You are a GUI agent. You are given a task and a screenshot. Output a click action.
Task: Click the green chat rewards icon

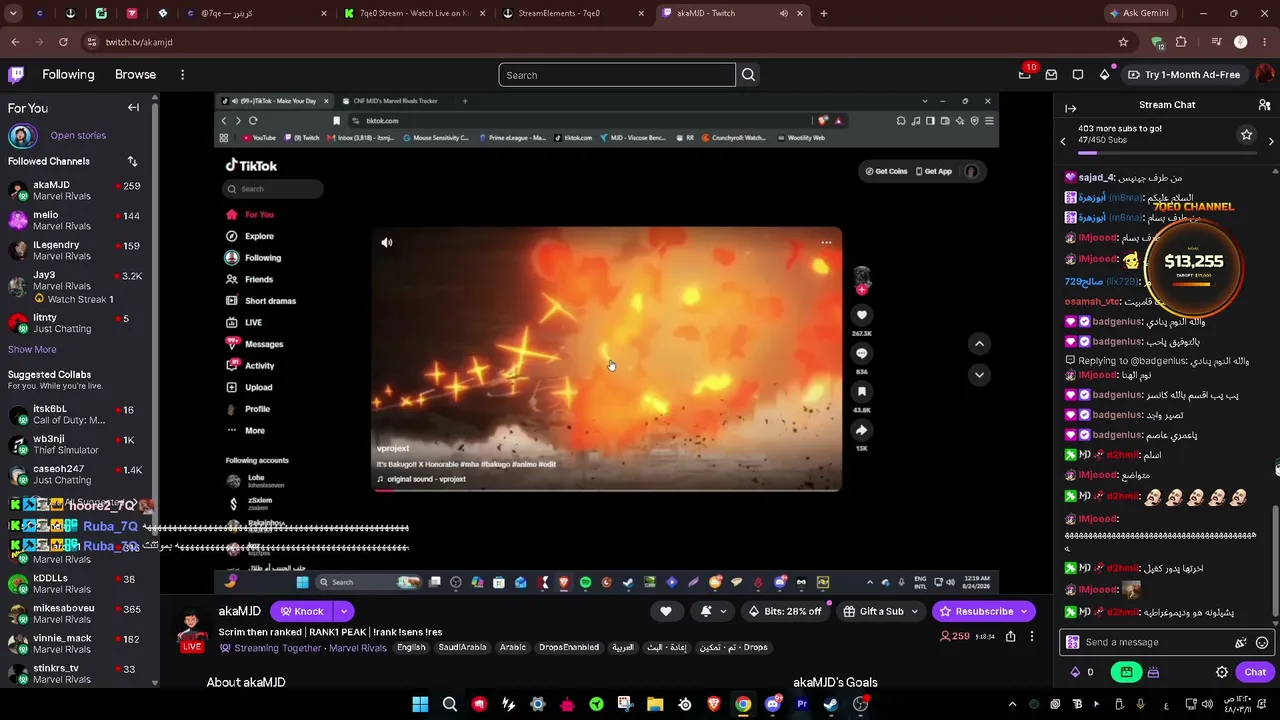(x=1127, y=672)
